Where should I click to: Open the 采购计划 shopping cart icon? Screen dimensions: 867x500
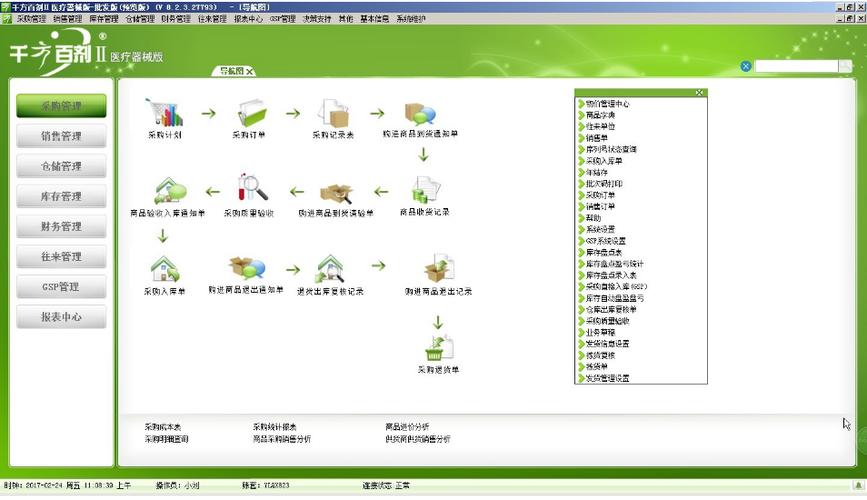pyautogui.click(x=164, y=113)
